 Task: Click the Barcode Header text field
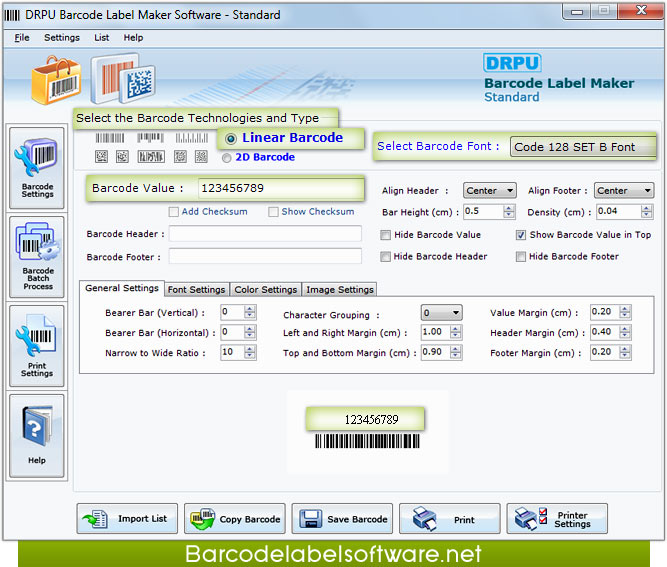tap(265, 234)
